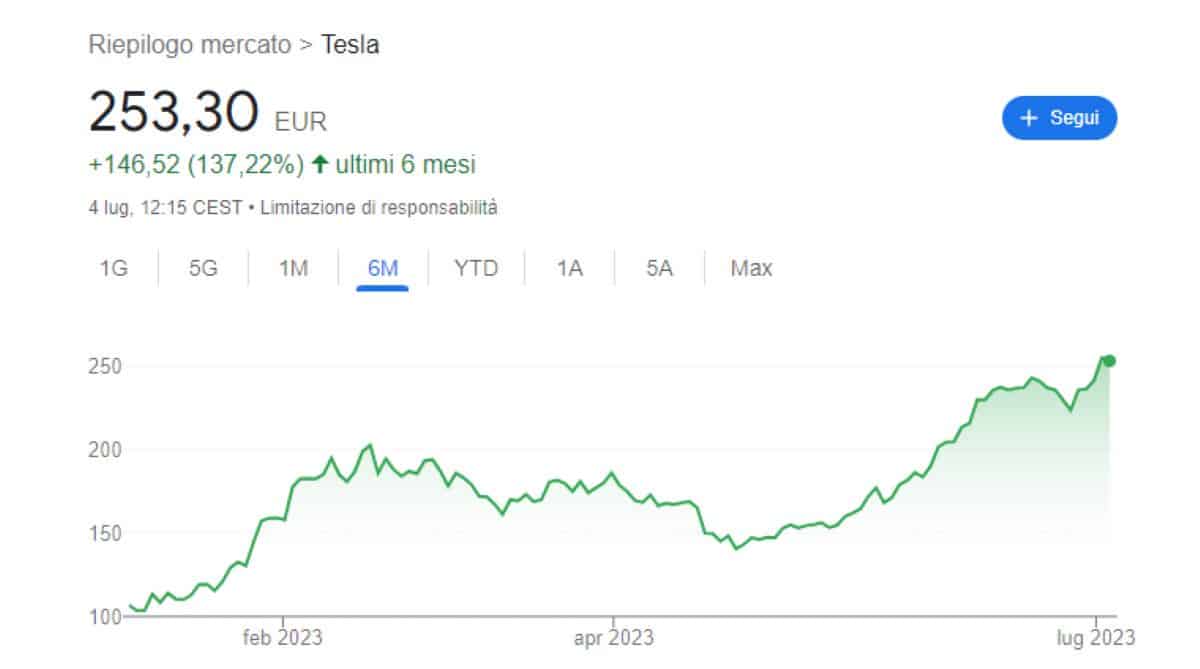Screen dimensions: 1200x669
Task: Display the Max time range
Action: coord(751,268)
